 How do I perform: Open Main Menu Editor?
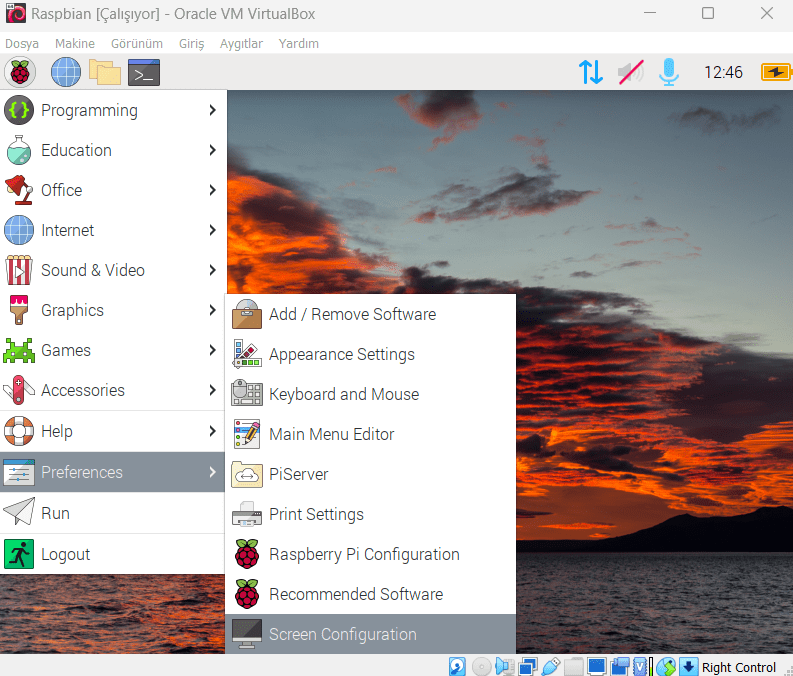pos(331,434)
